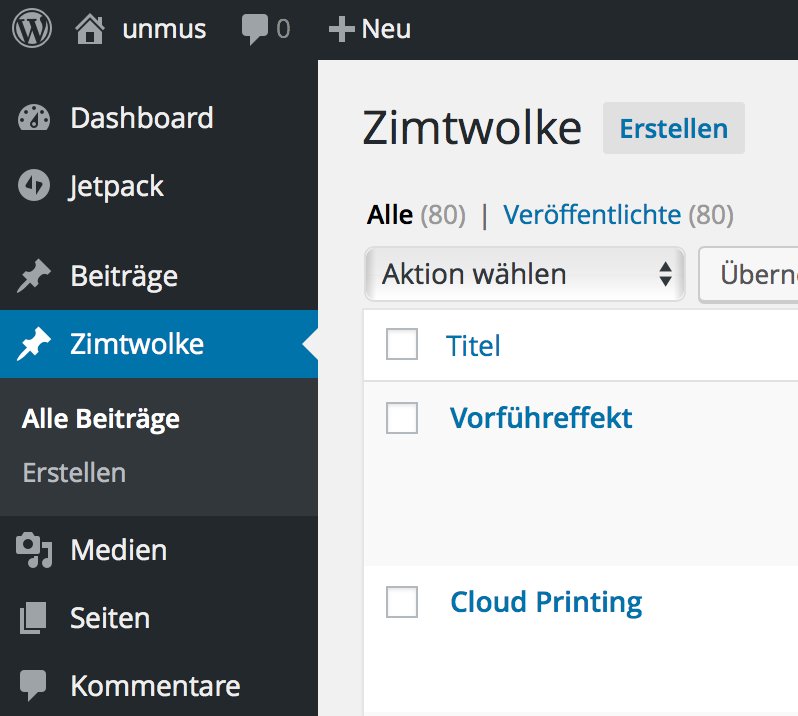Select Alle Beiträge in the submenu
The width and height of the screenshot is (798, 716).
[x=101, y=419]
